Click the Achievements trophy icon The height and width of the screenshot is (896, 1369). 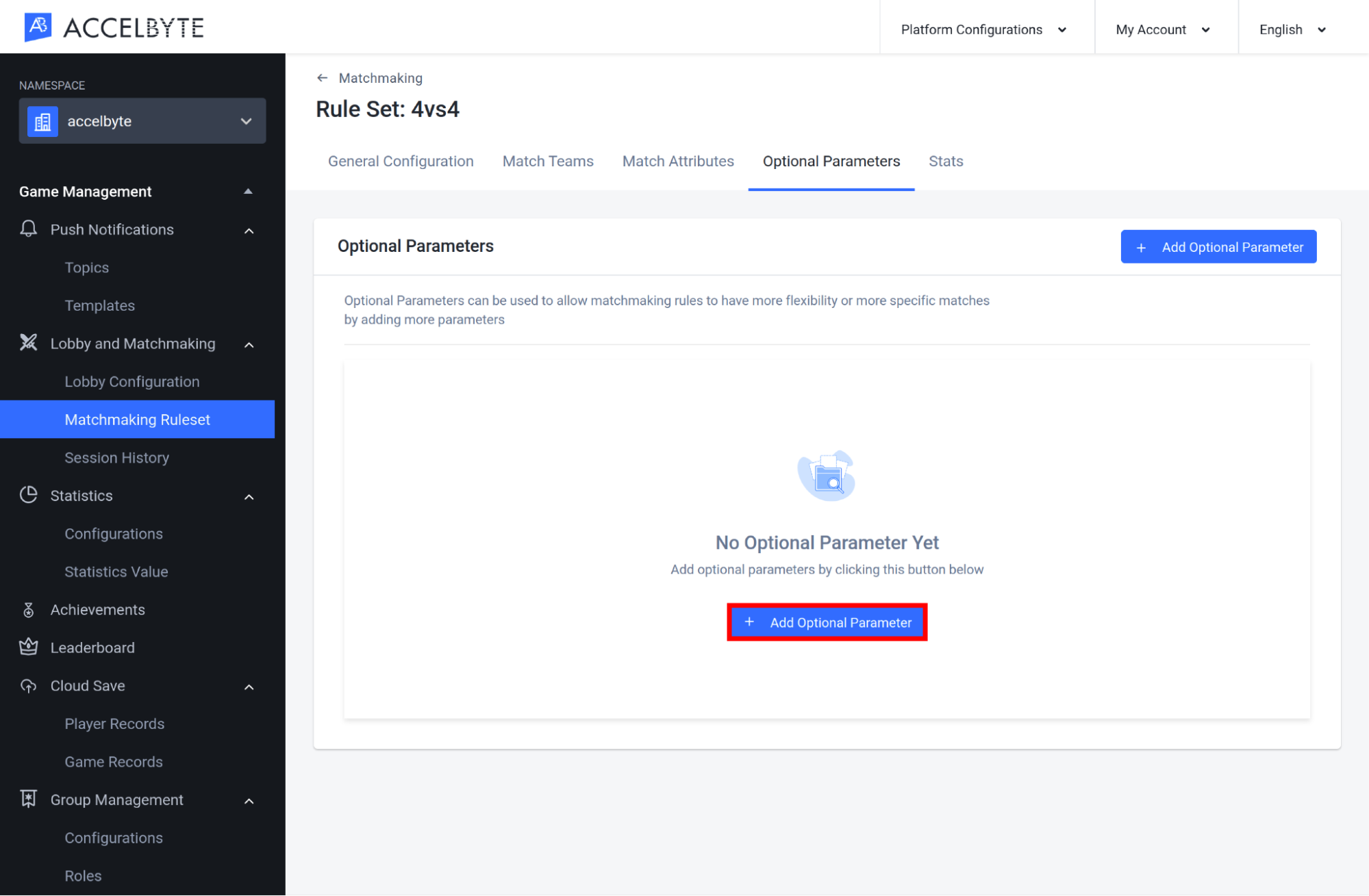(29, 609)
